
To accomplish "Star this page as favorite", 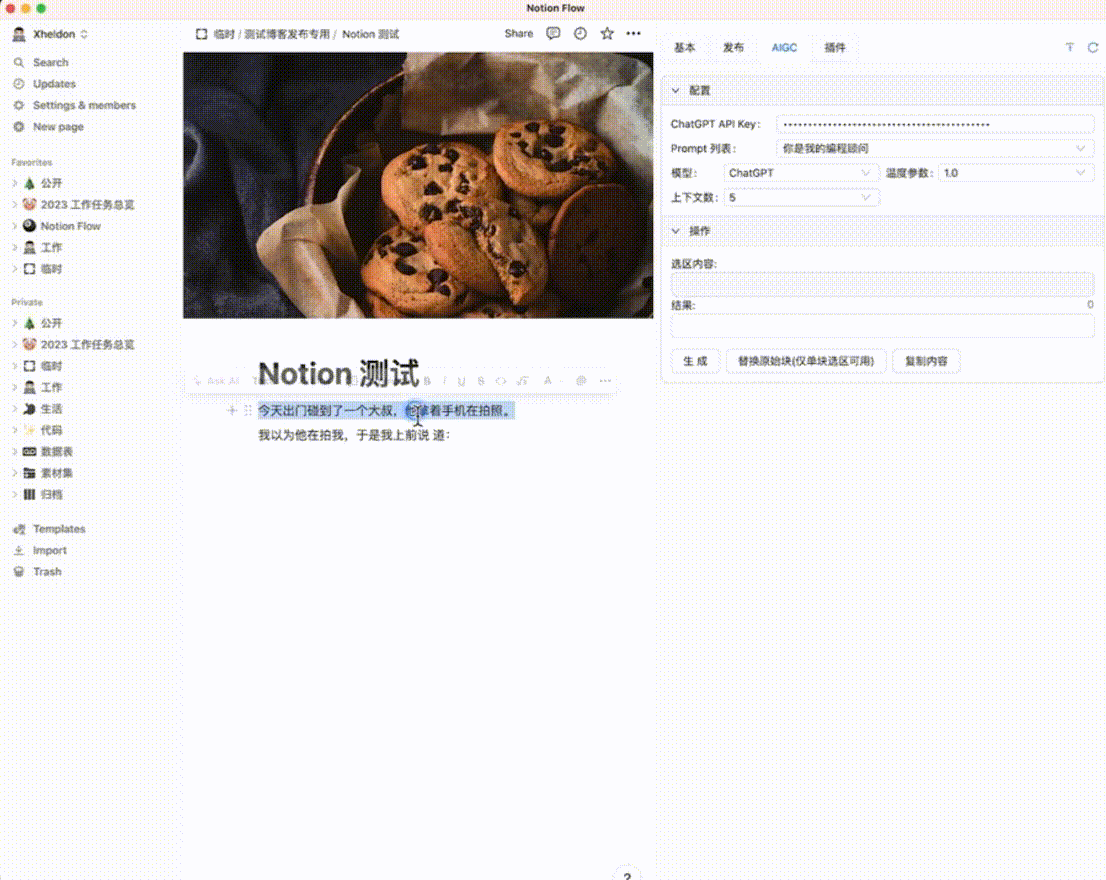I will [x=607, y=33].
